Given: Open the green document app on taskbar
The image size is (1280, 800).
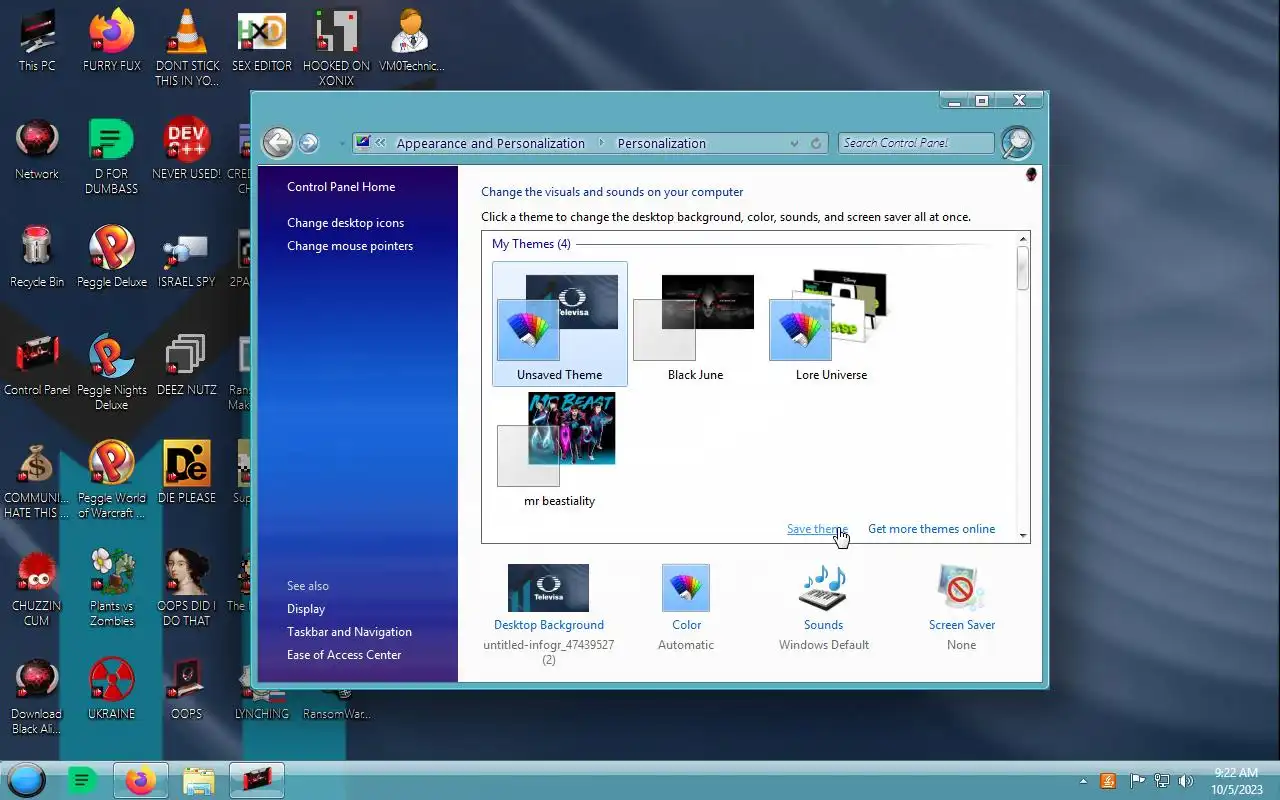Looking at the screenshot, I should 82,780.
